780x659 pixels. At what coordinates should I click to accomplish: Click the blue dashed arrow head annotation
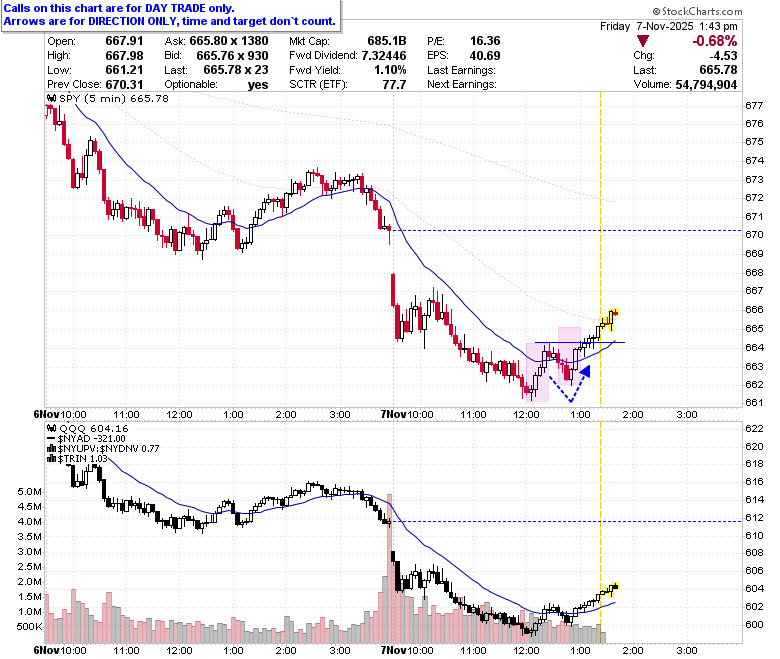[585, 371]
